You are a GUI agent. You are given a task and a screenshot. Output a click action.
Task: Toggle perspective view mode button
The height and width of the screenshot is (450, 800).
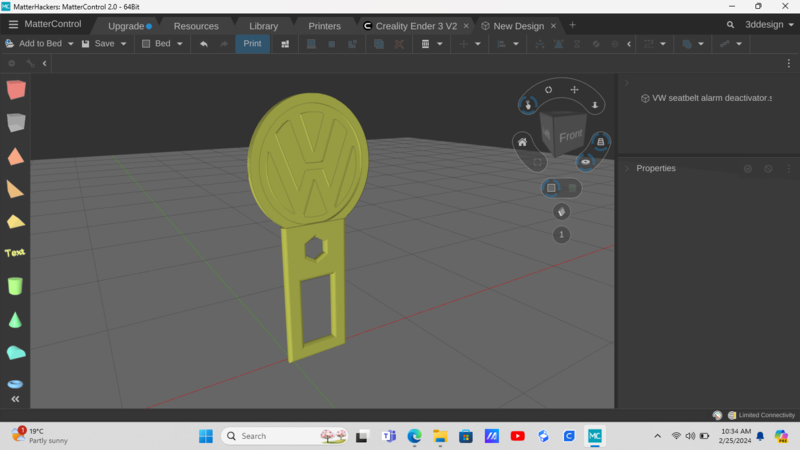tap(551, 187)
